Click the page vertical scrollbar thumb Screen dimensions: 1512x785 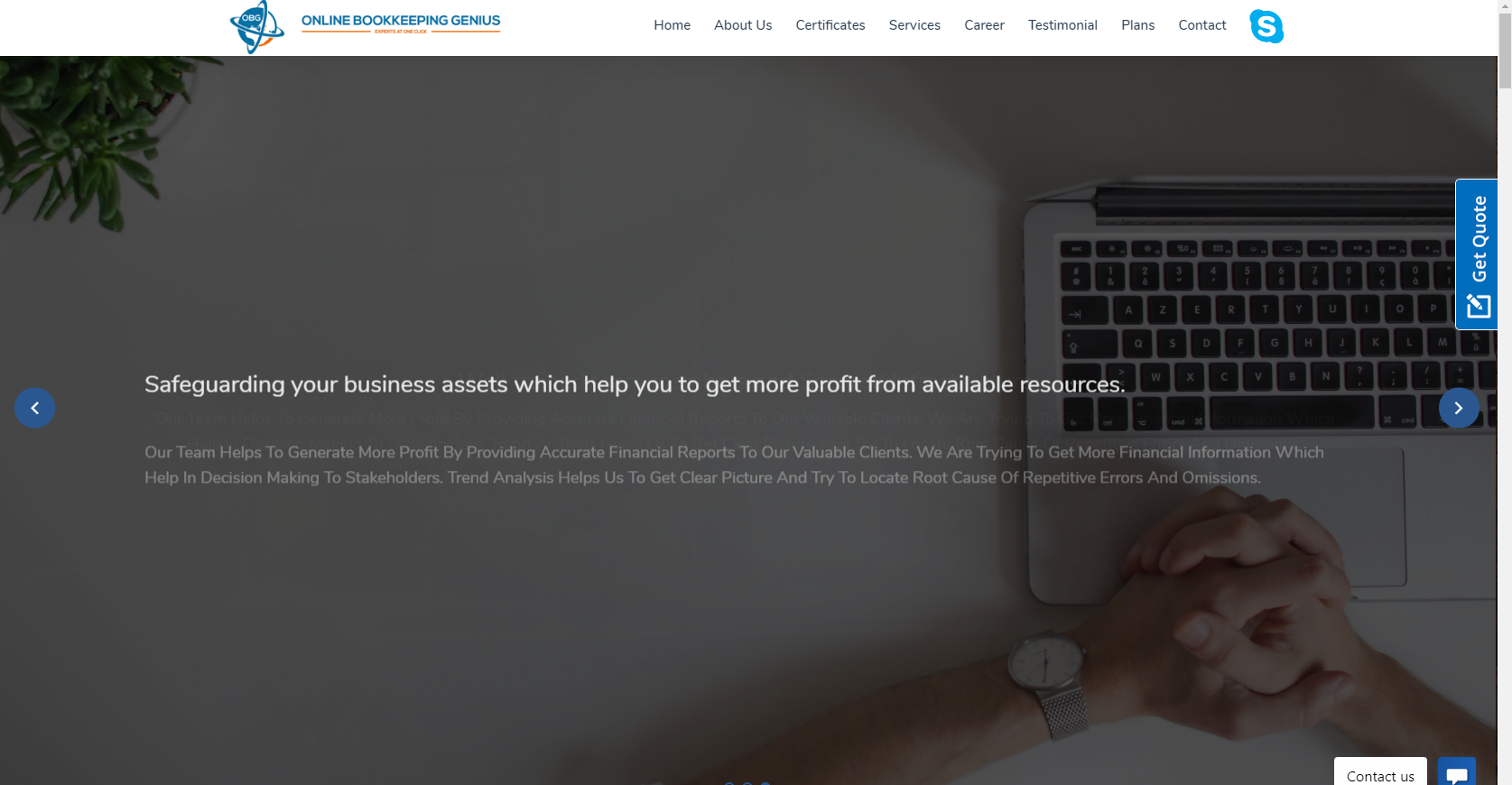tap(1505, 45)
